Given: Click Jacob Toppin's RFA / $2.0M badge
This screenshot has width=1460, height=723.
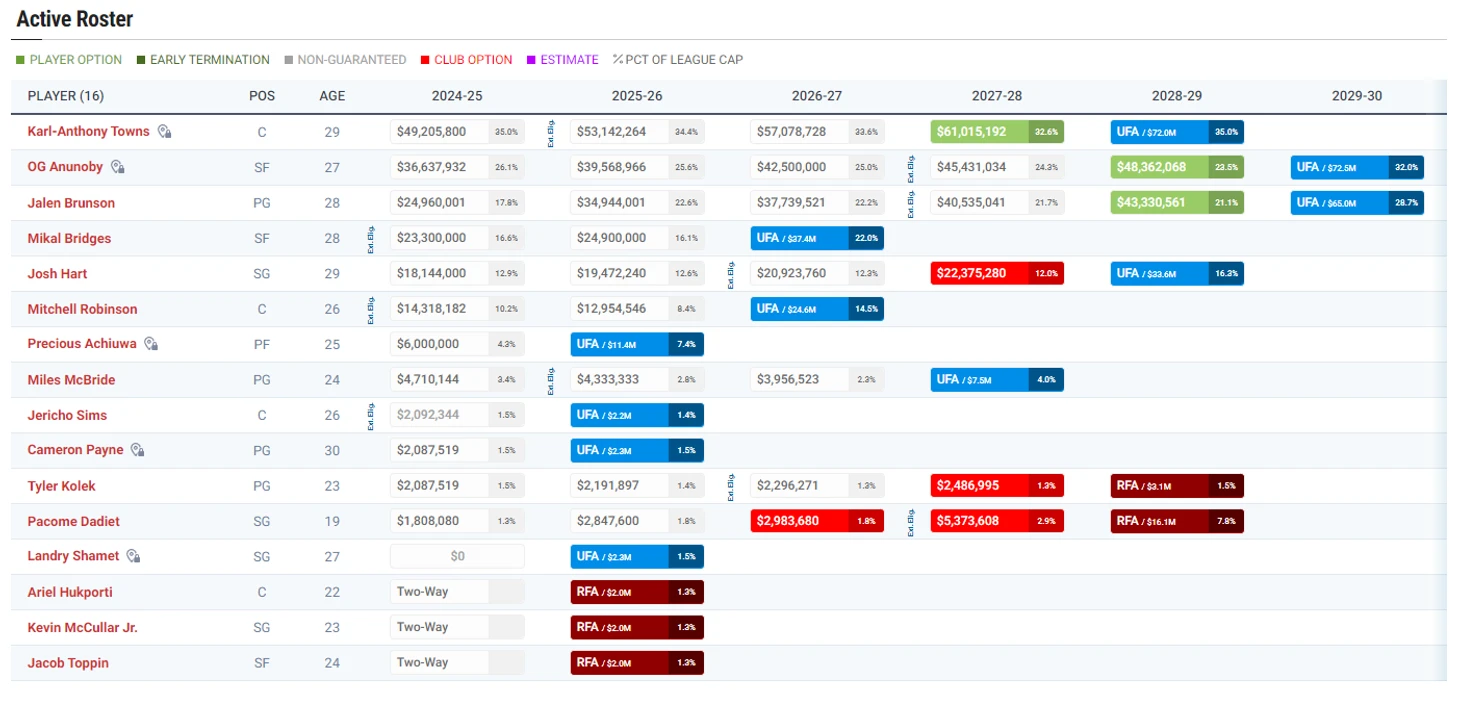Looking at the screenshot, I should click(x=637, y=663).
